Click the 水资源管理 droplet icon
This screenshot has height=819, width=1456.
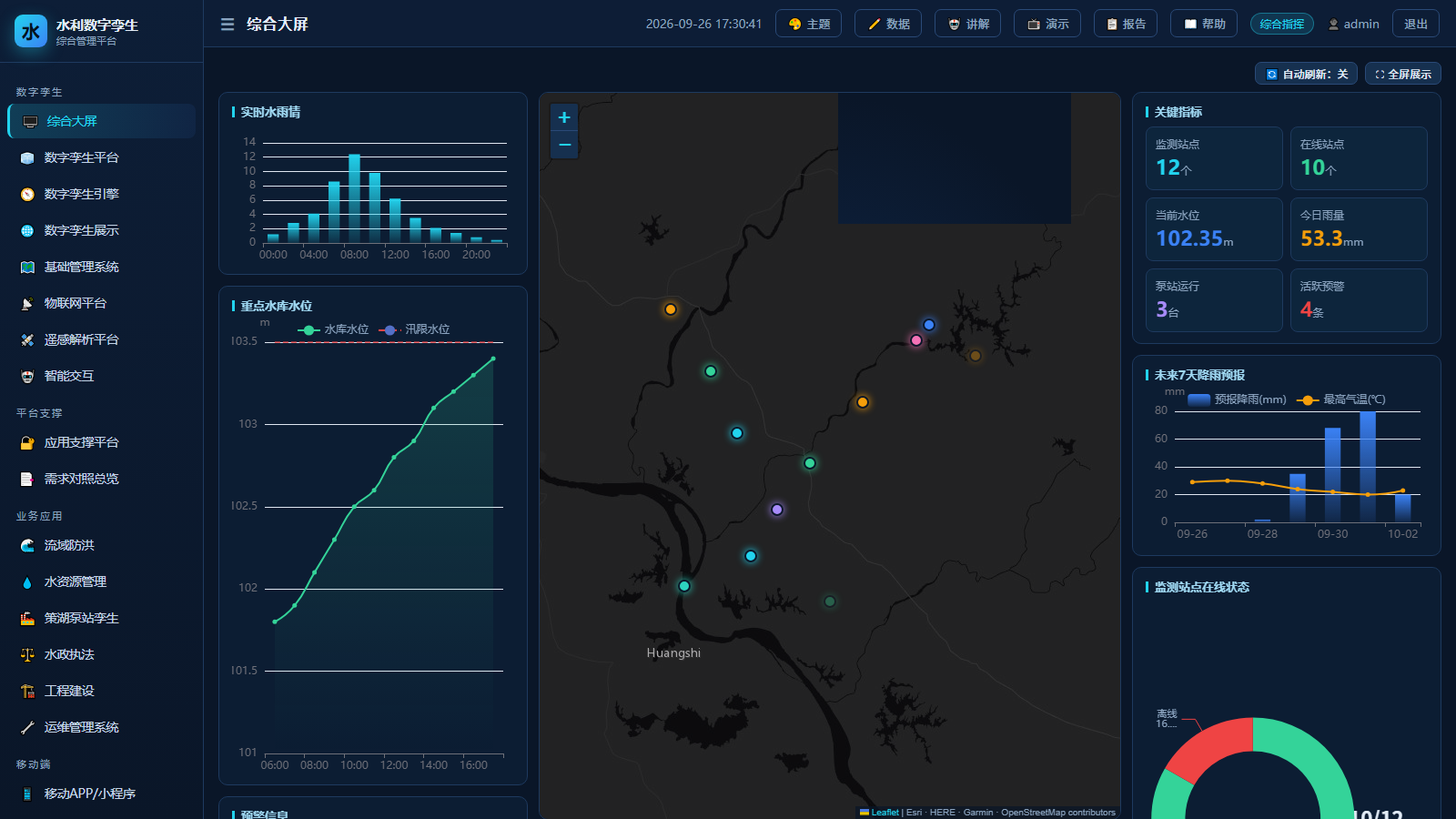click(27, 581)
